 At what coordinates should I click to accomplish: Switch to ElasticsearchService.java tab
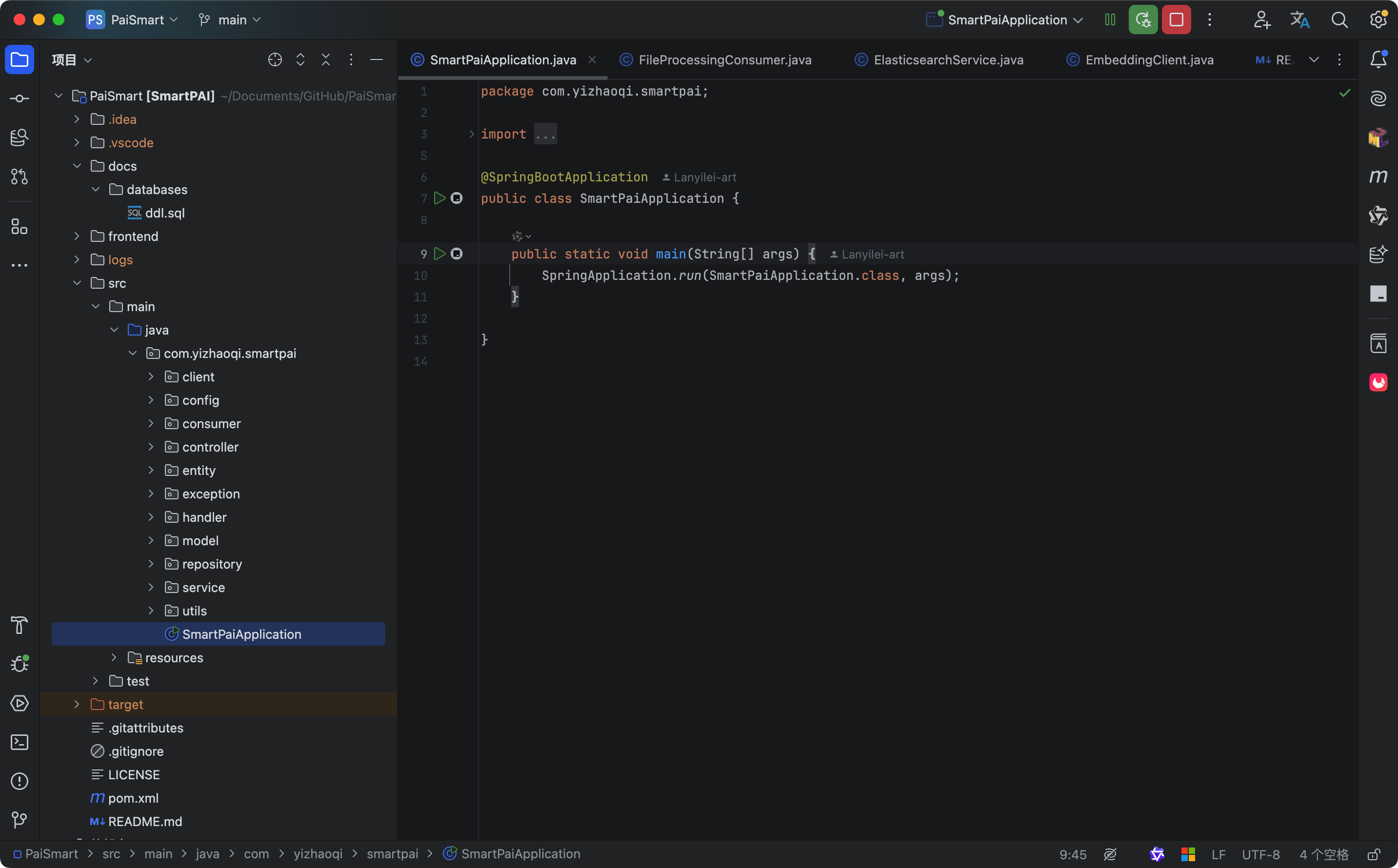pyautogui.click(x=948, y=59)
